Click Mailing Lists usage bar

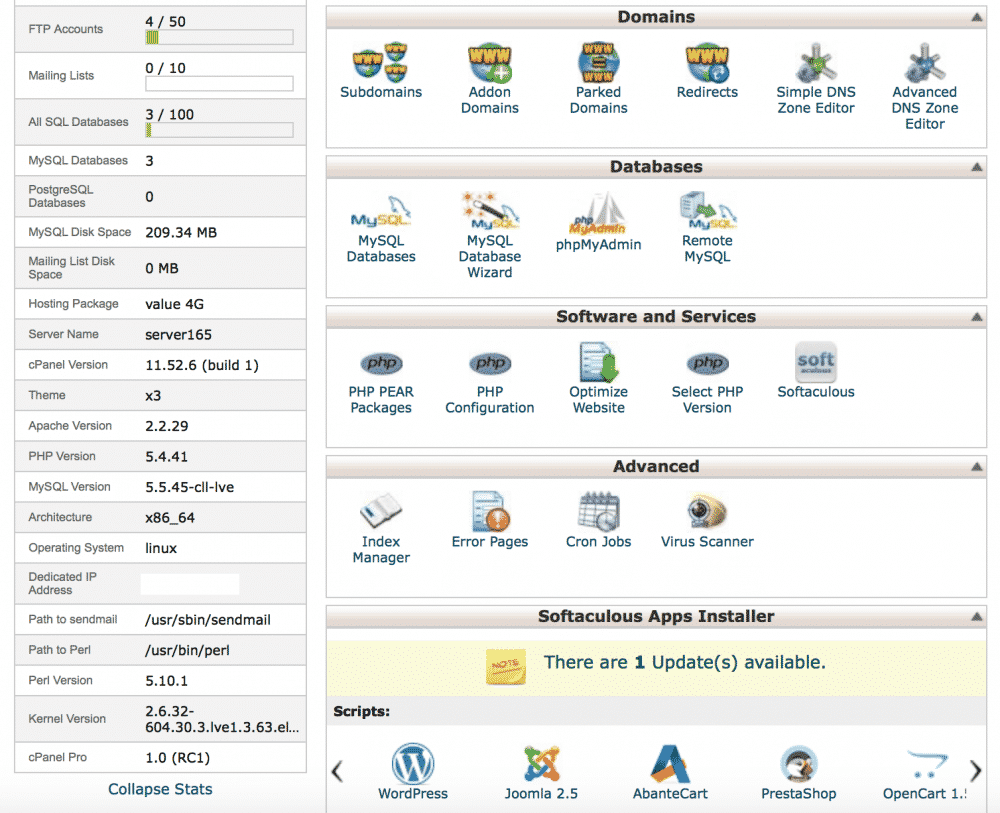pyautogui.click(x=219, y=84)
